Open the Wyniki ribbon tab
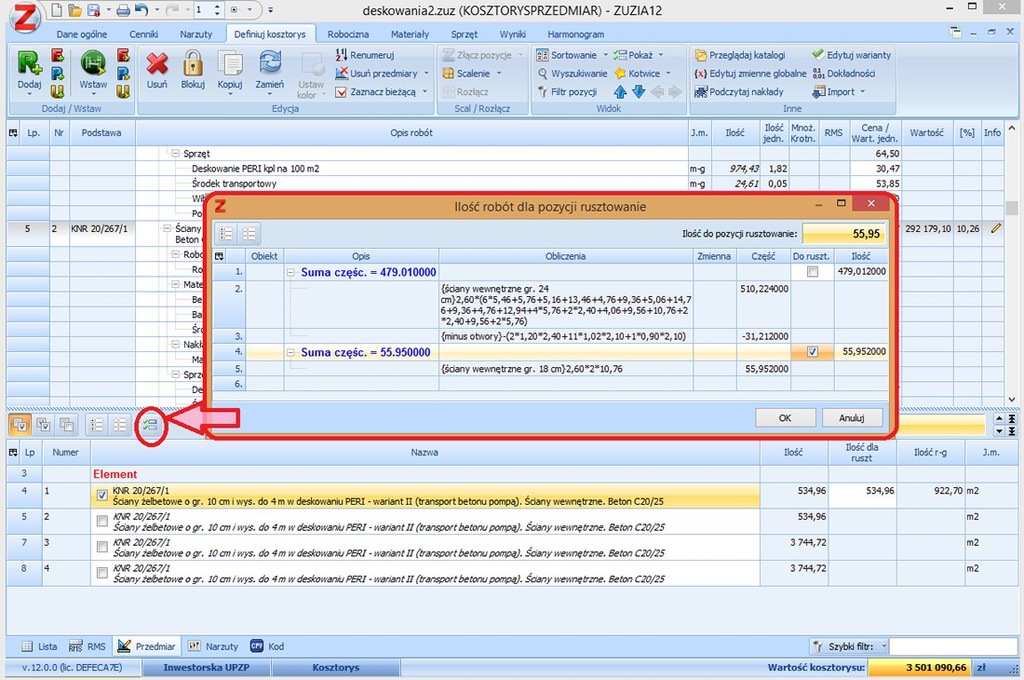 tap(513, 34)
